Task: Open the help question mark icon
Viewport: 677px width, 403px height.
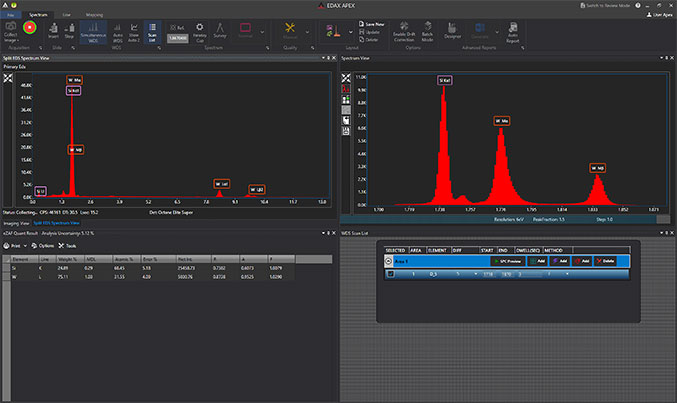Action: [x=638, y=6]
